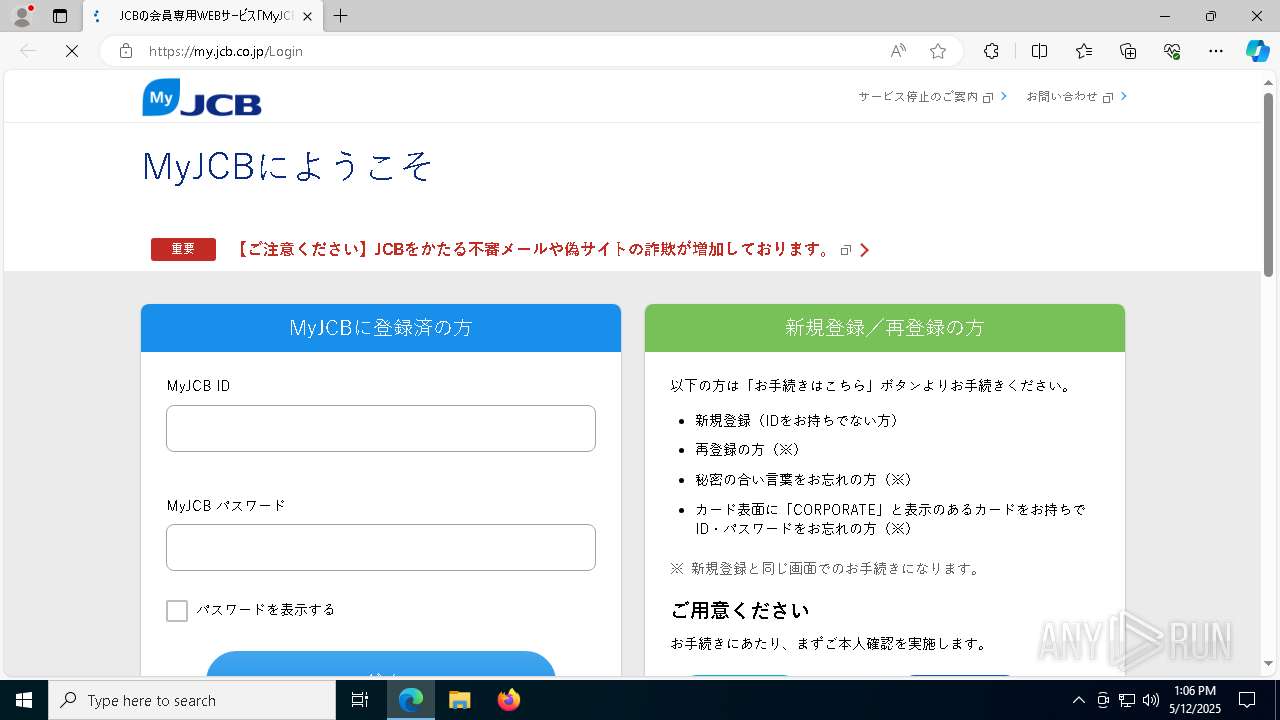Click 新規登録（IDをお持ちでない方） item
This screenshot has width=1280, height=720.
[797, 421]
